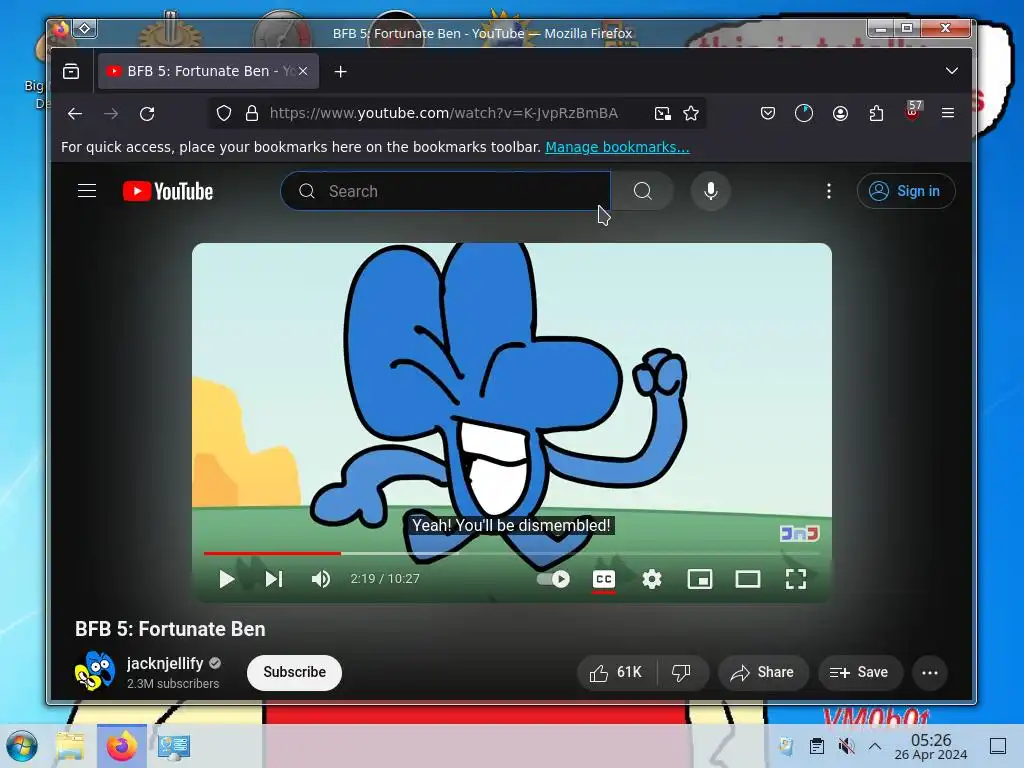Expand the list all tabs chevron

tap(952, 71)
